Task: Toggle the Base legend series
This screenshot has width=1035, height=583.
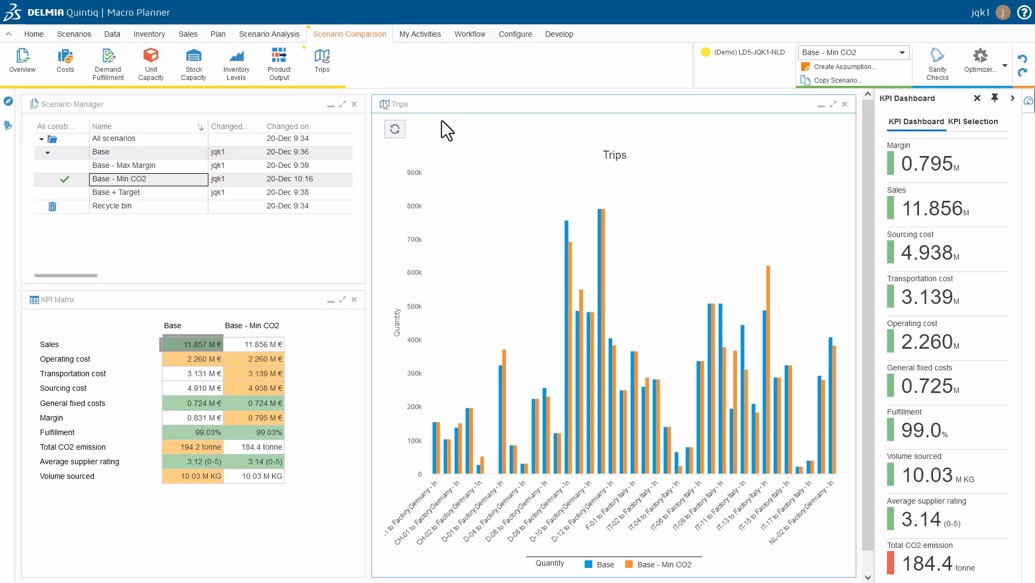Action: click(599, 565)
